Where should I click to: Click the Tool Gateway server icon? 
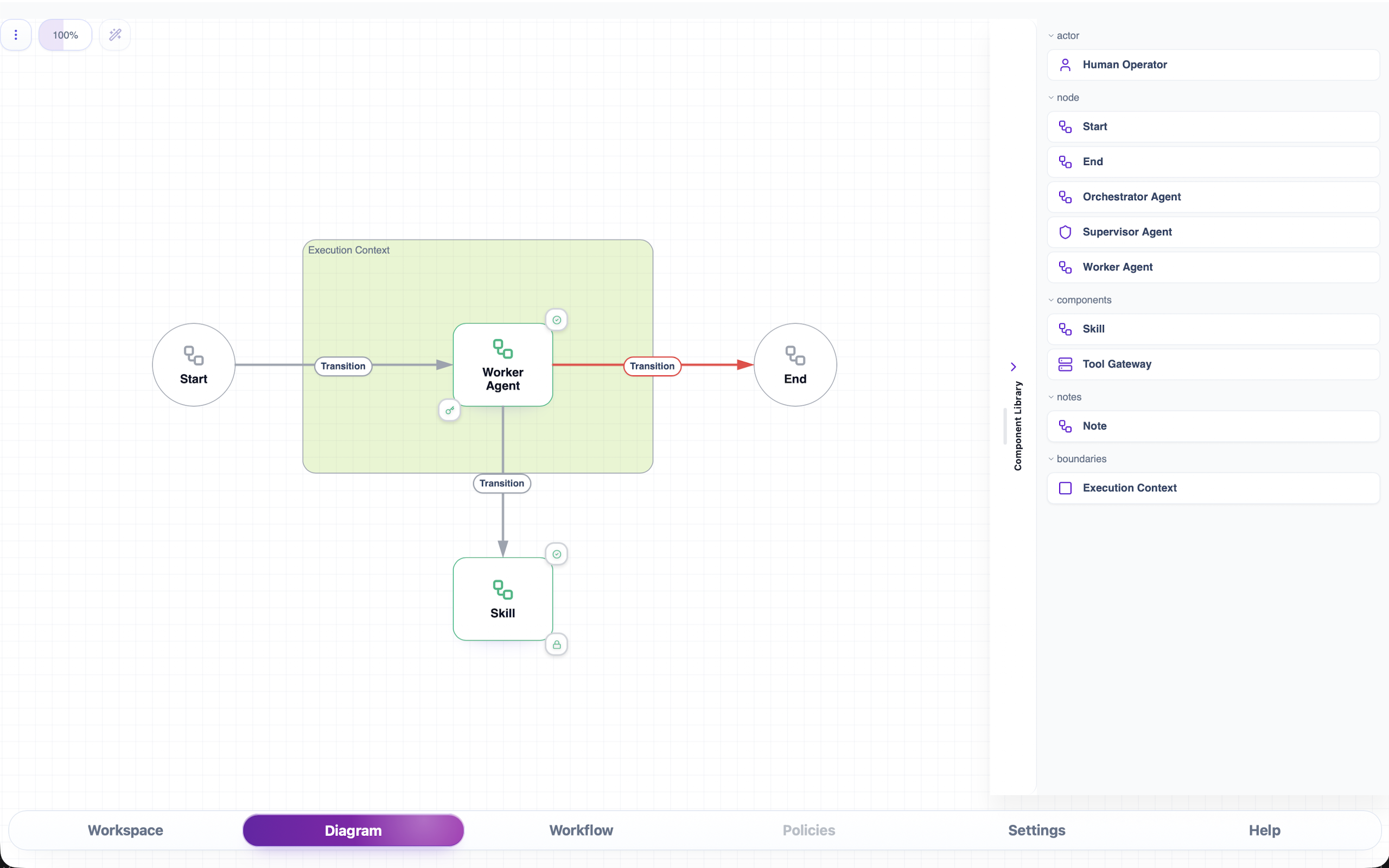(x=1065, y=364)
